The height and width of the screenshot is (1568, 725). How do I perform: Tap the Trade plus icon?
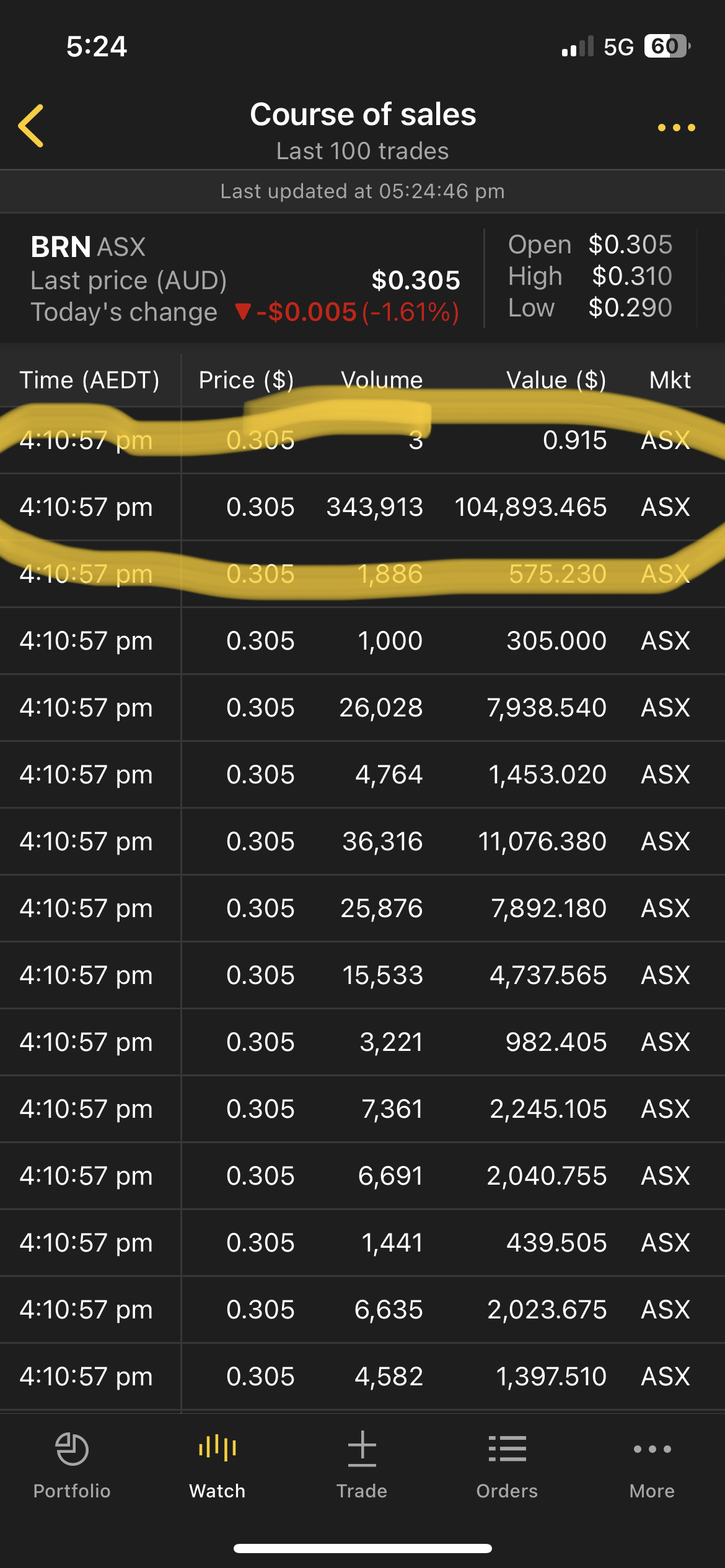click(362, 1449)
